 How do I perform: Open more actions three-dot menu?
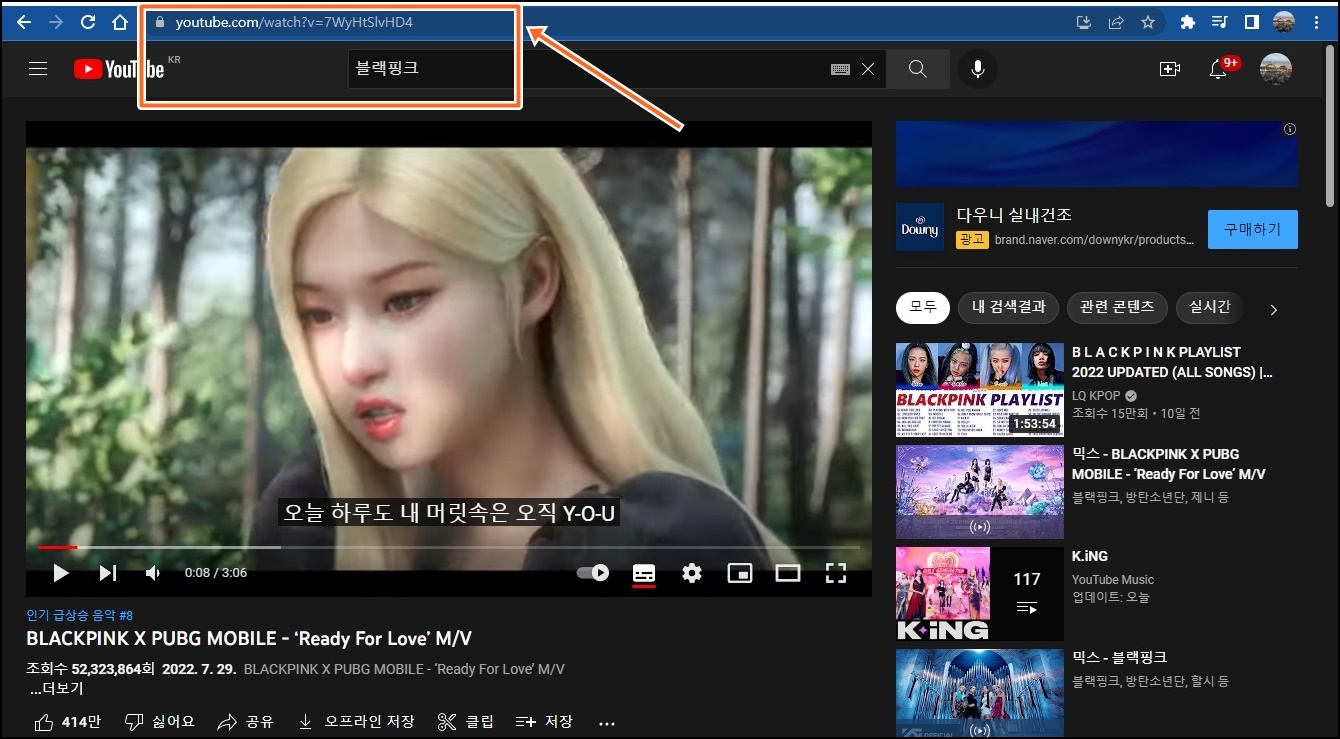point(606,722)
